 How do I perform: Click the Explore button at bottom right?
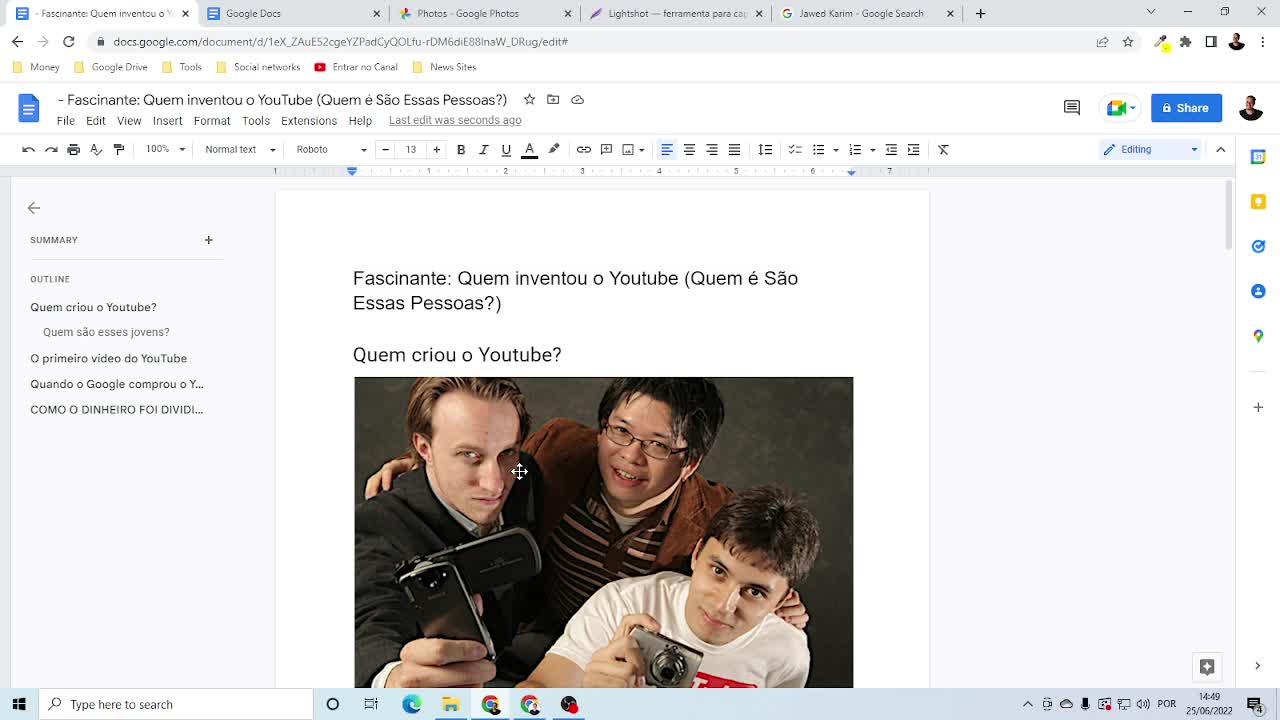(x=1207, y=667)
